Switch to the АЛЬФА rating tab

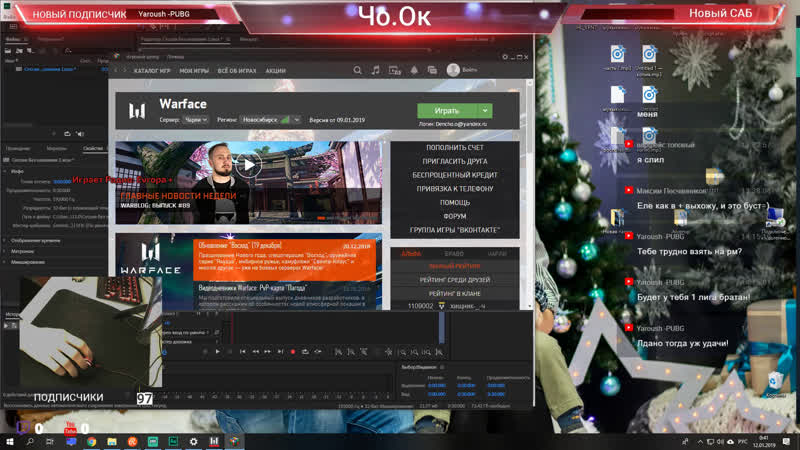(411, 254)
